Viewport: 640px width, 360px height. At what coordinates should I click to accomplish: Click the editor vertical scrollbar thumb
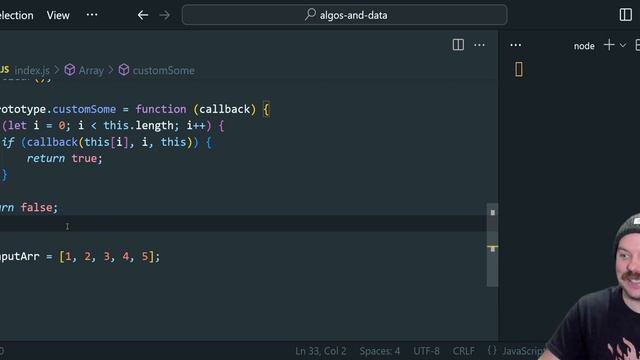click(x=492, y=245)
